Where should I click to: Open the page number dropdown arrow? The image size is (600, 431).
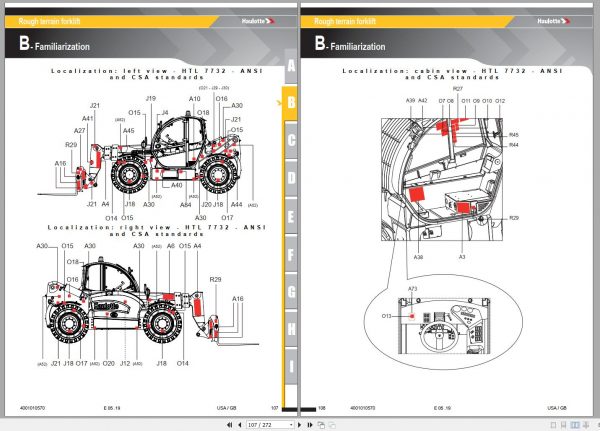coord(291,425)
